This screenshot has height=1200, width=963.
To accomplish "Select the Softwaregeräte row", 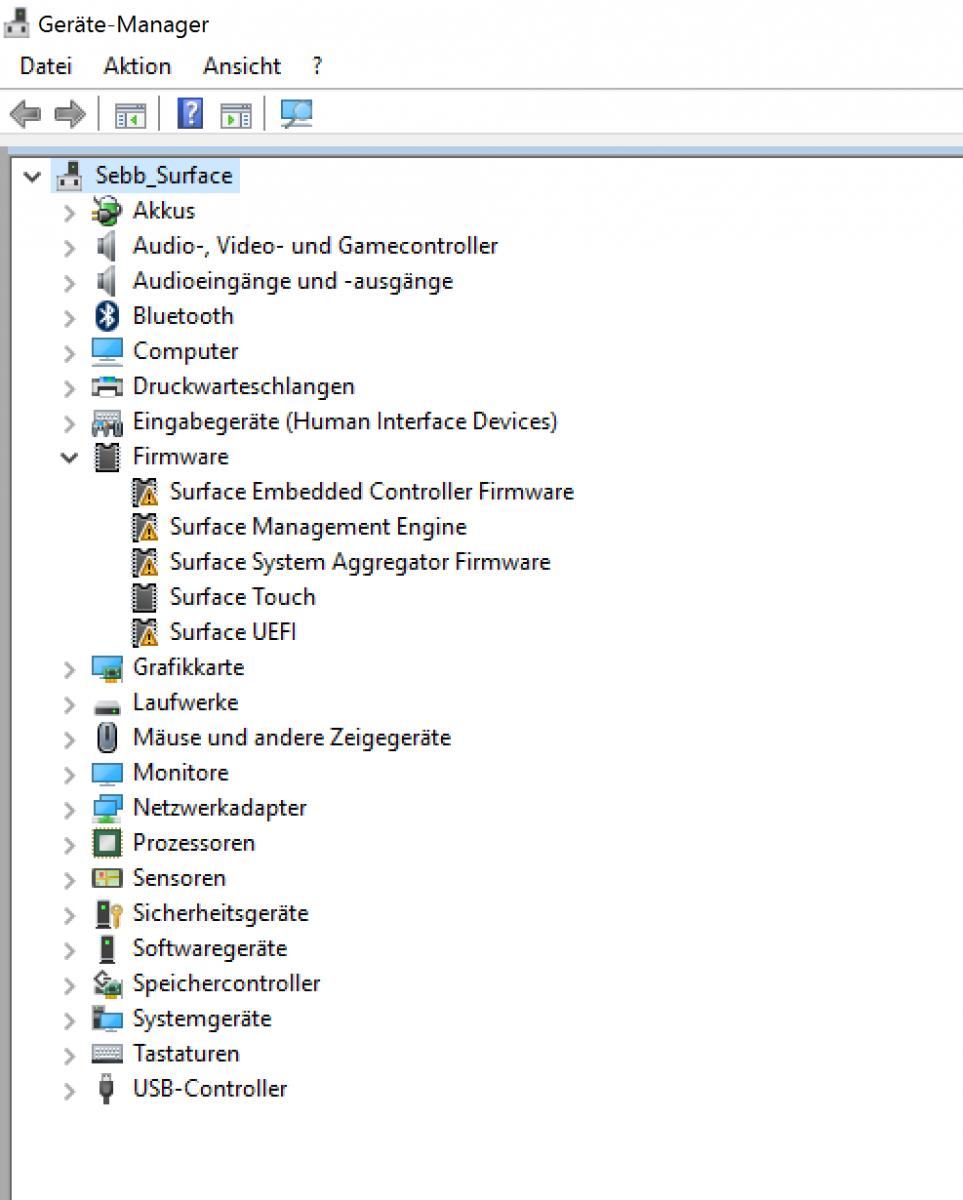I will [210, 948].
